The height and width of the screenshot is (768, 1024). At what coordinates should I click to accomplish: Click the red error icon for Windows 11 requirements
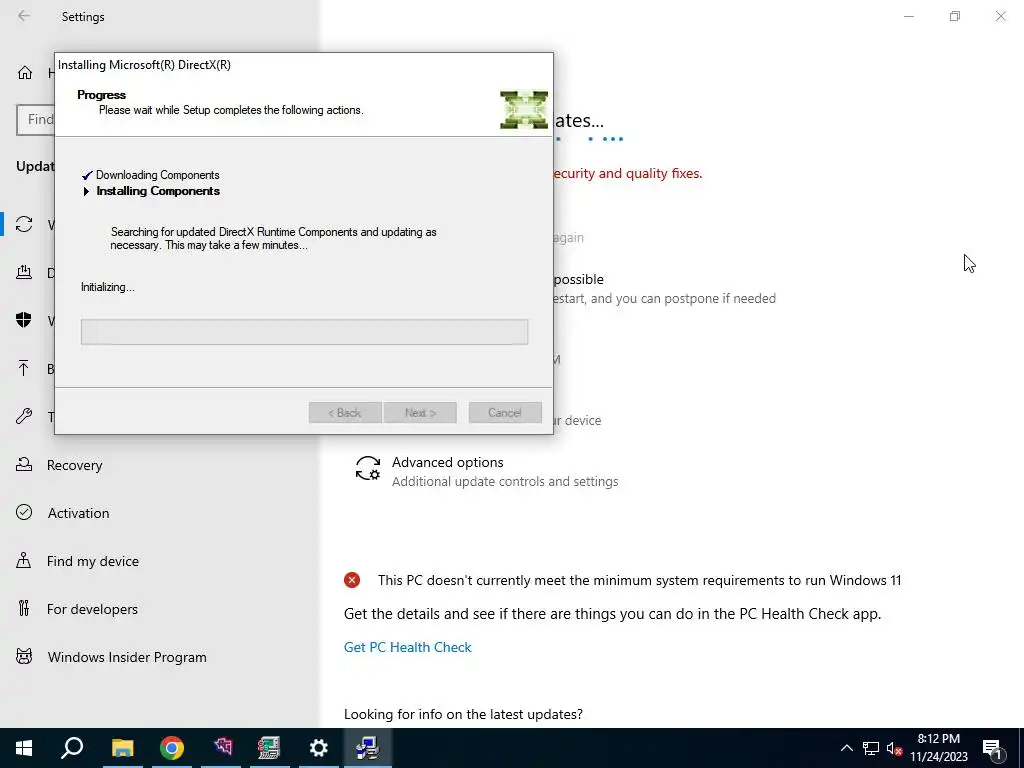coord(352,580)
